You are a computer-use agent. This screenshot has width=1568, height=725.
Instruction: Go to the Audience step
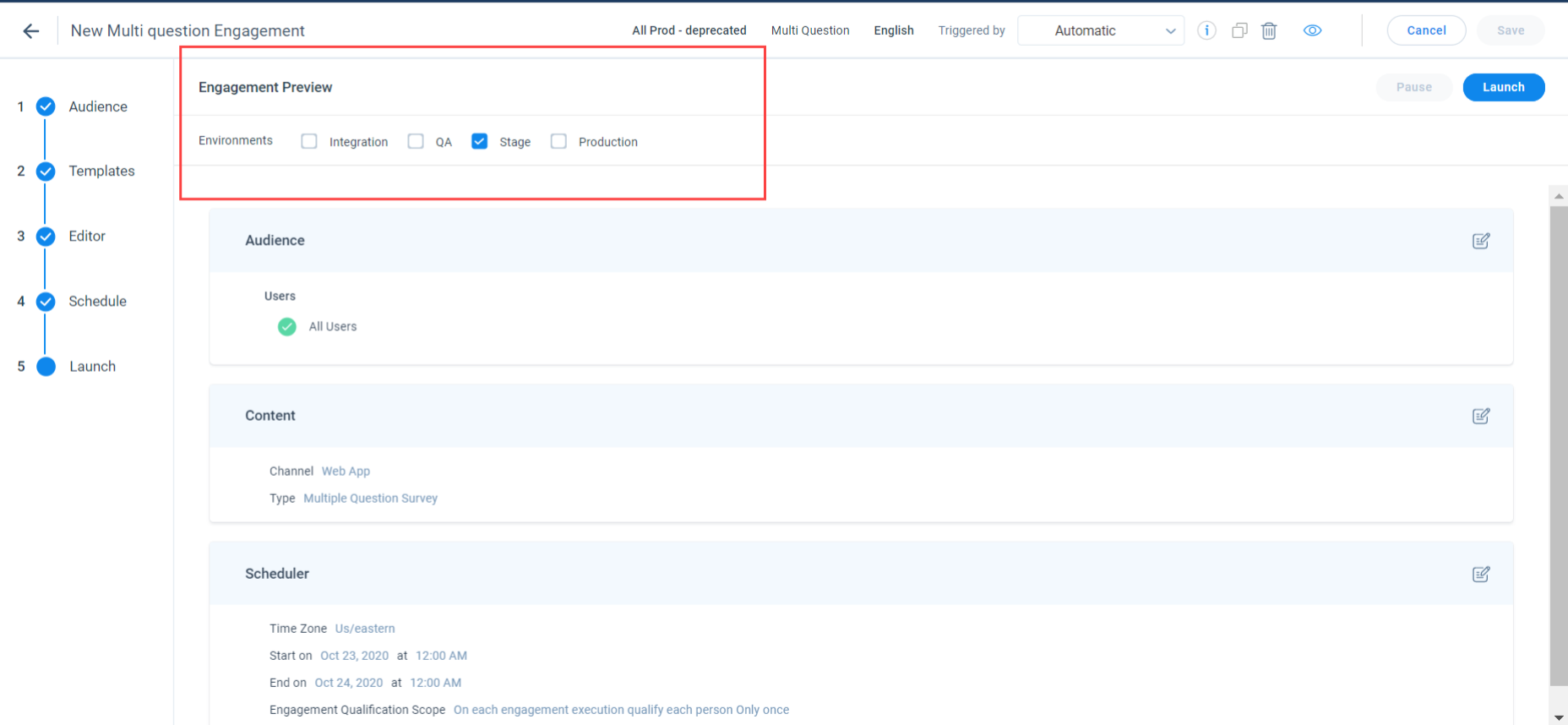coord(98,106)
